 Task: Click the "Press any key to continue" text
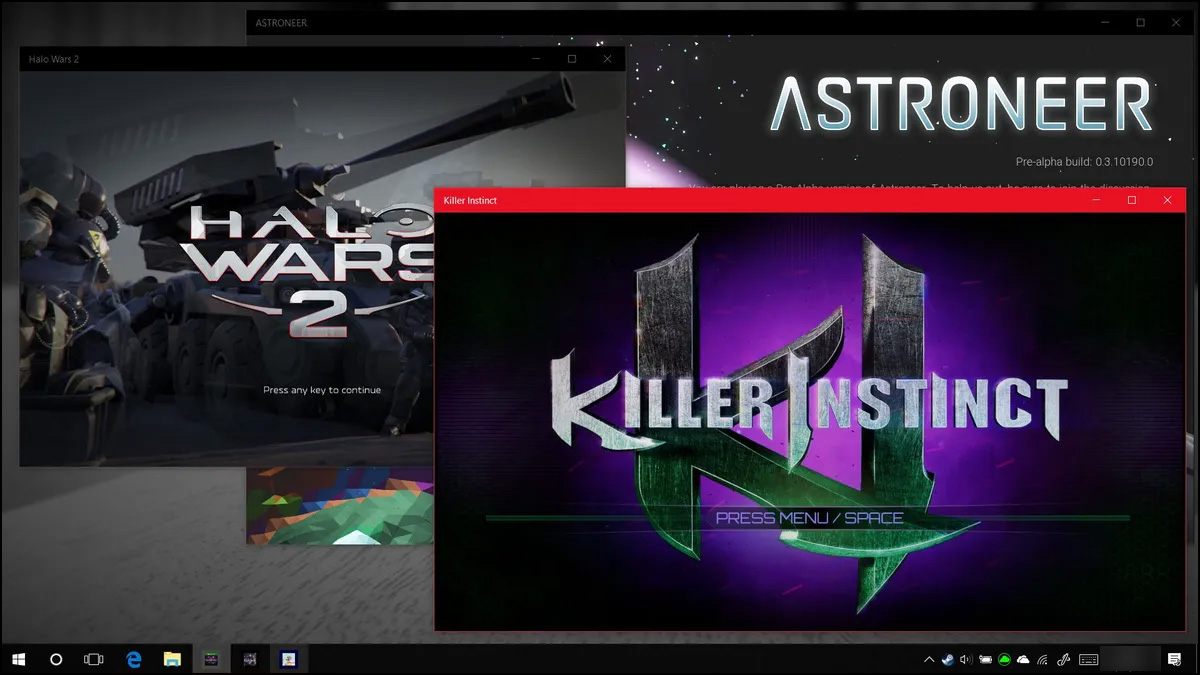tap(322, 390)
